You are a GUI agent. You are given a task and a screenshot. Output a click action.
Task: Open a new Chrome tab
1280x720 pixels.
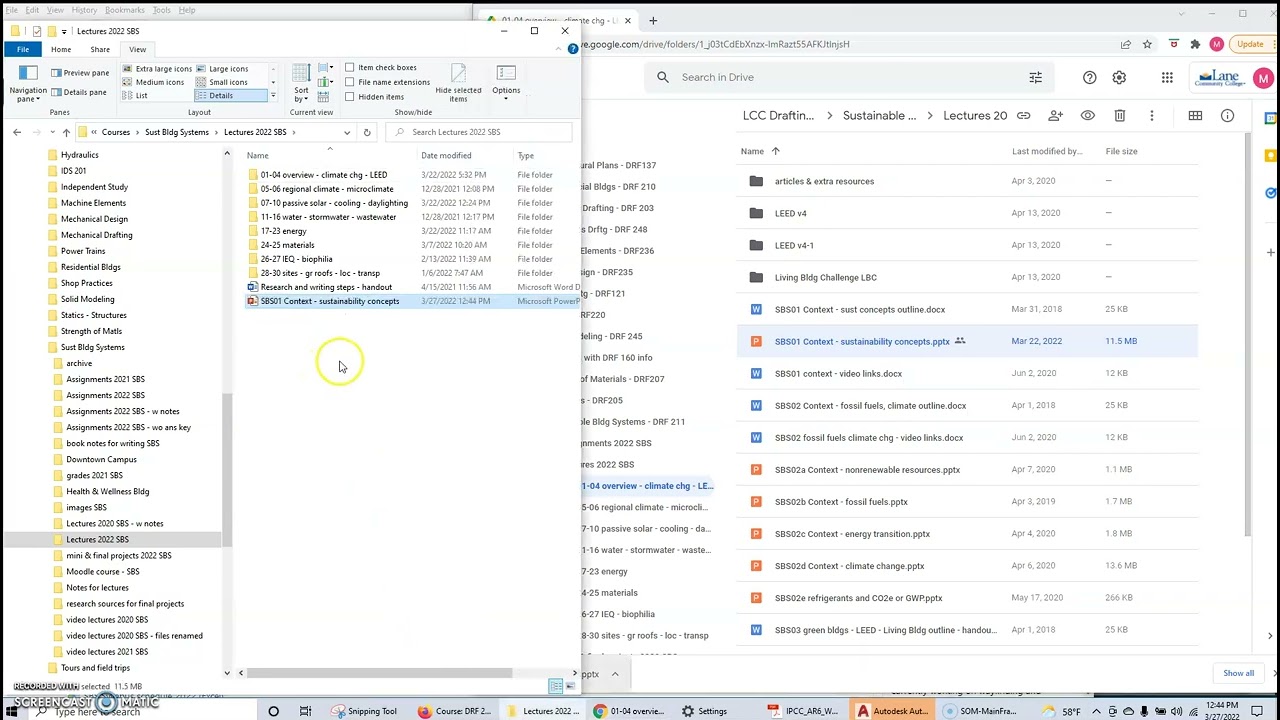coord(653,20)
